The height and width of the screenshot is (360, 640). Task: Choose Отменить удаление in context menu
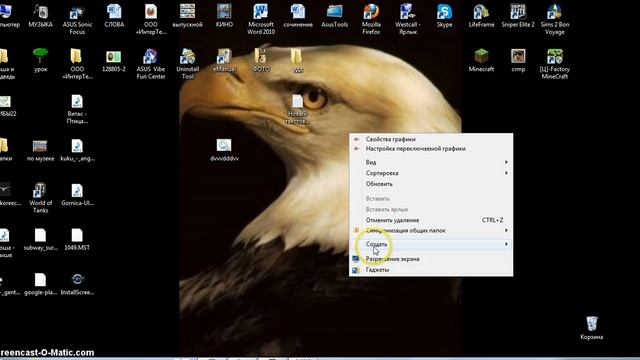pos(431,220)
